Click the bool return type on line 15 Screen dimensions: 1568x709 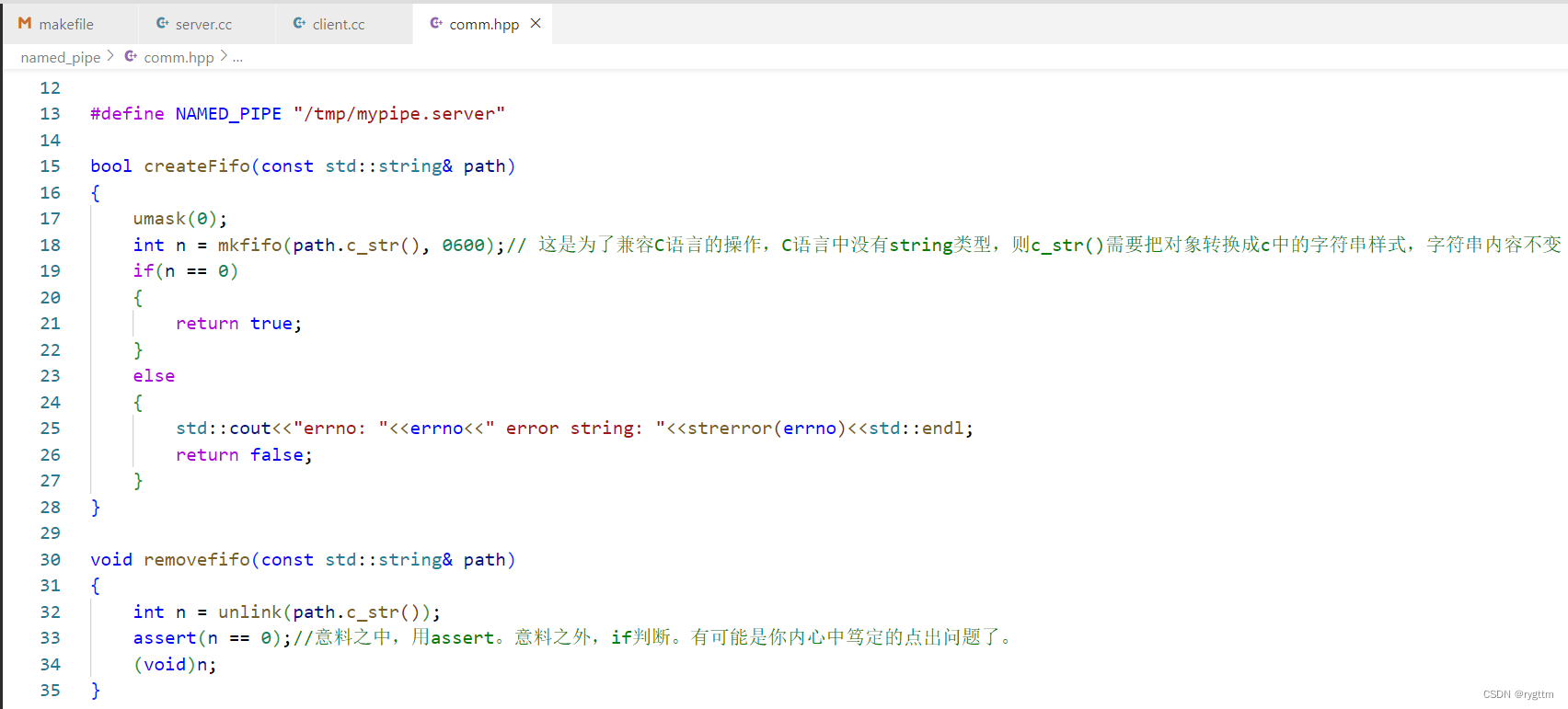(111, 166)
